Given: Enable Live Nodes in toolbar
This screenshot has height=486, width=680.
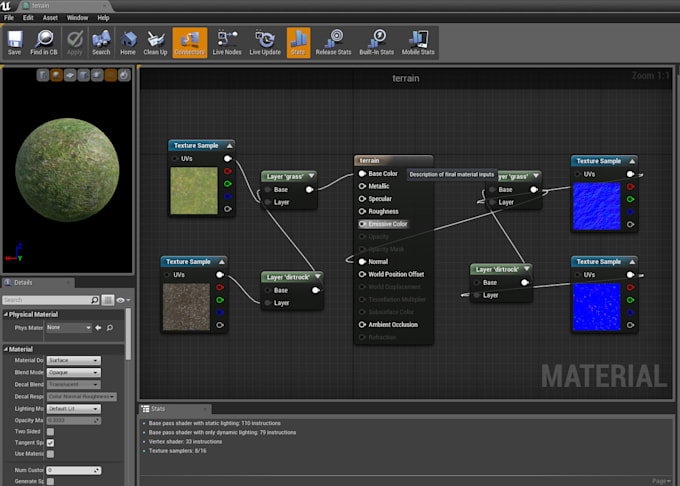Looking at the screenshot, I should [227, 41].
